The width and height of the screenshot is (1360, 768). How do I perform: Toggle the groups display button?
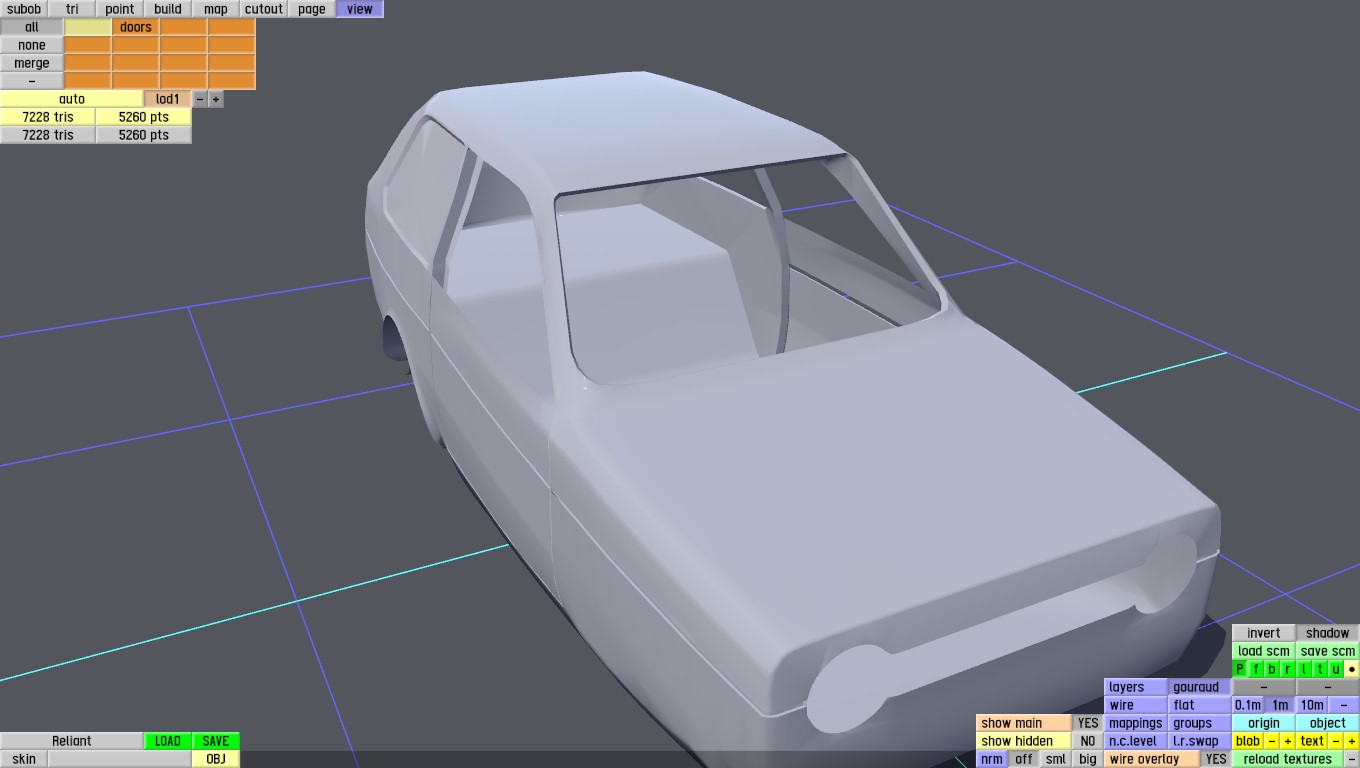click(1200, 723)
